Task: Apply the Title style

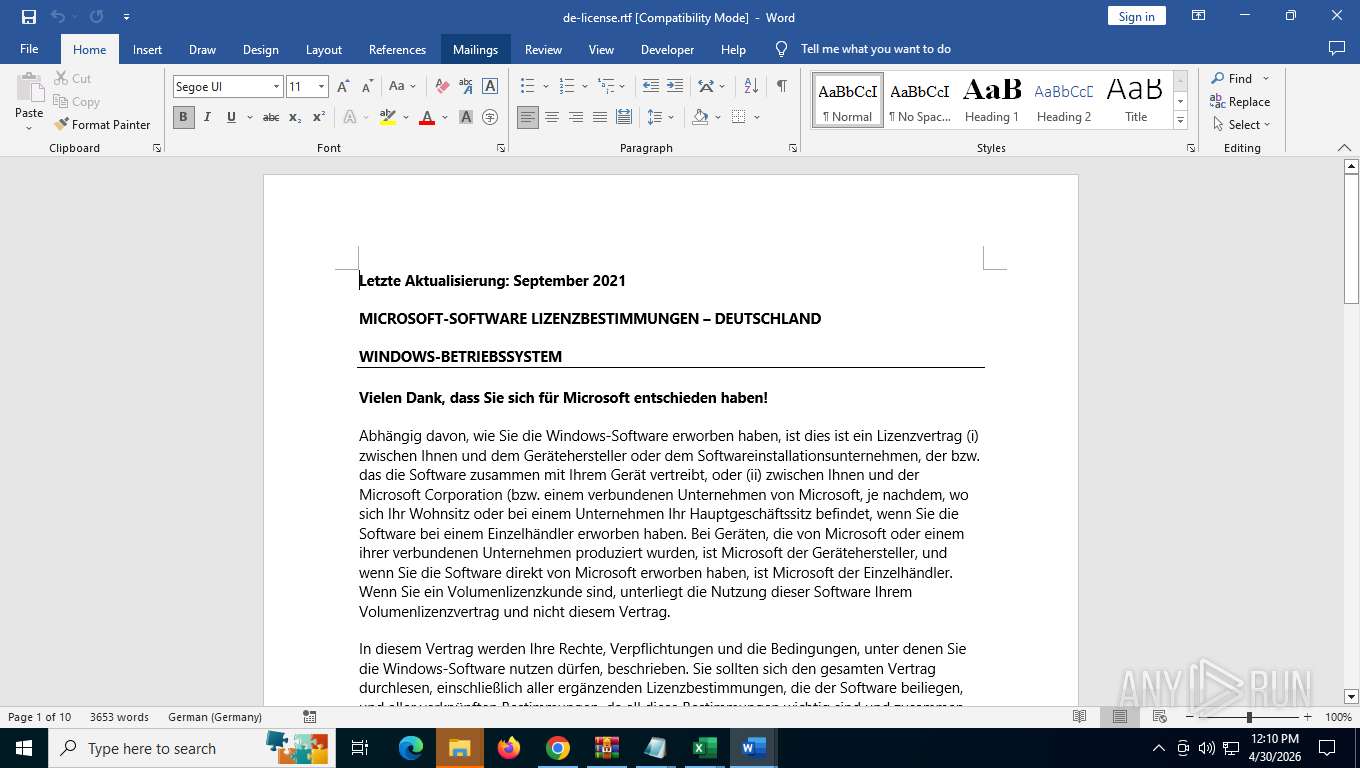Action: click(1136, 100)
